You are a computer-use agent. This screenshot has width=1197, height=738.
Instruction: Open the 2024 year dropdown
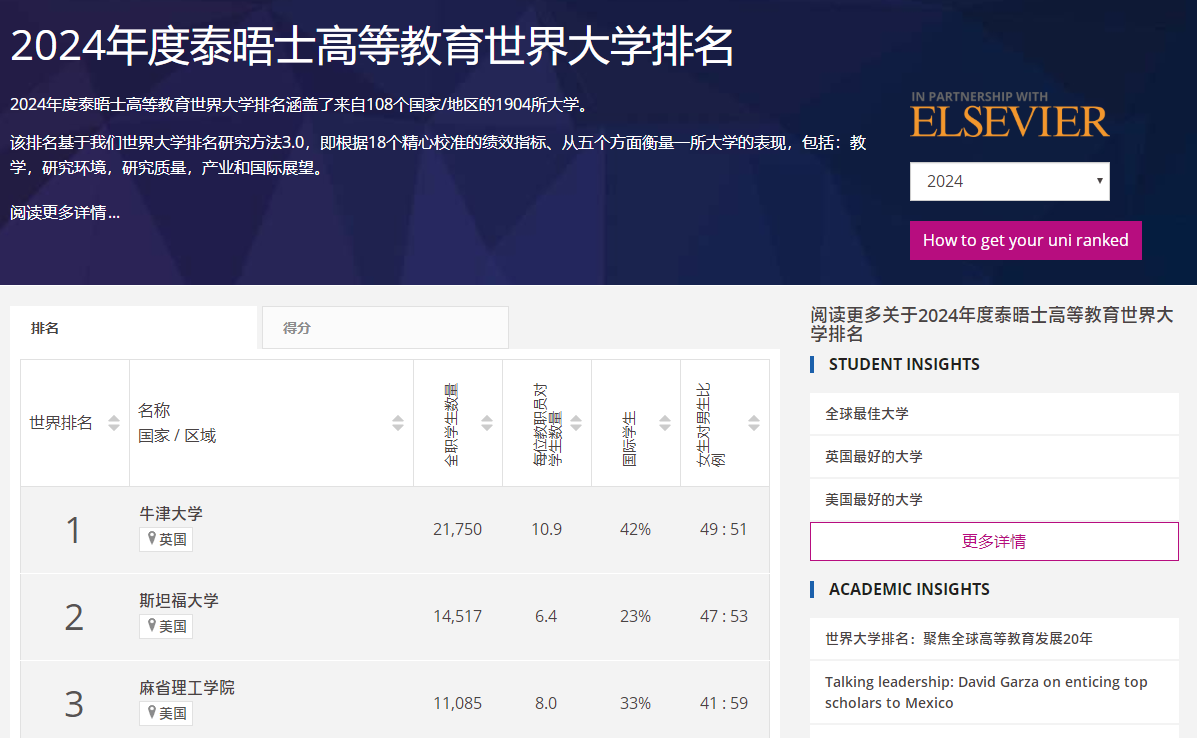click(x=1009, y=181)
